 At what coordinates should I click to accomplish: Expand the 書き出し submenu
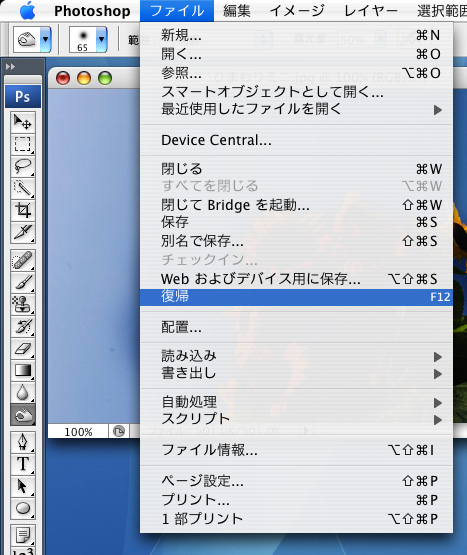click(x=296, y=373)
